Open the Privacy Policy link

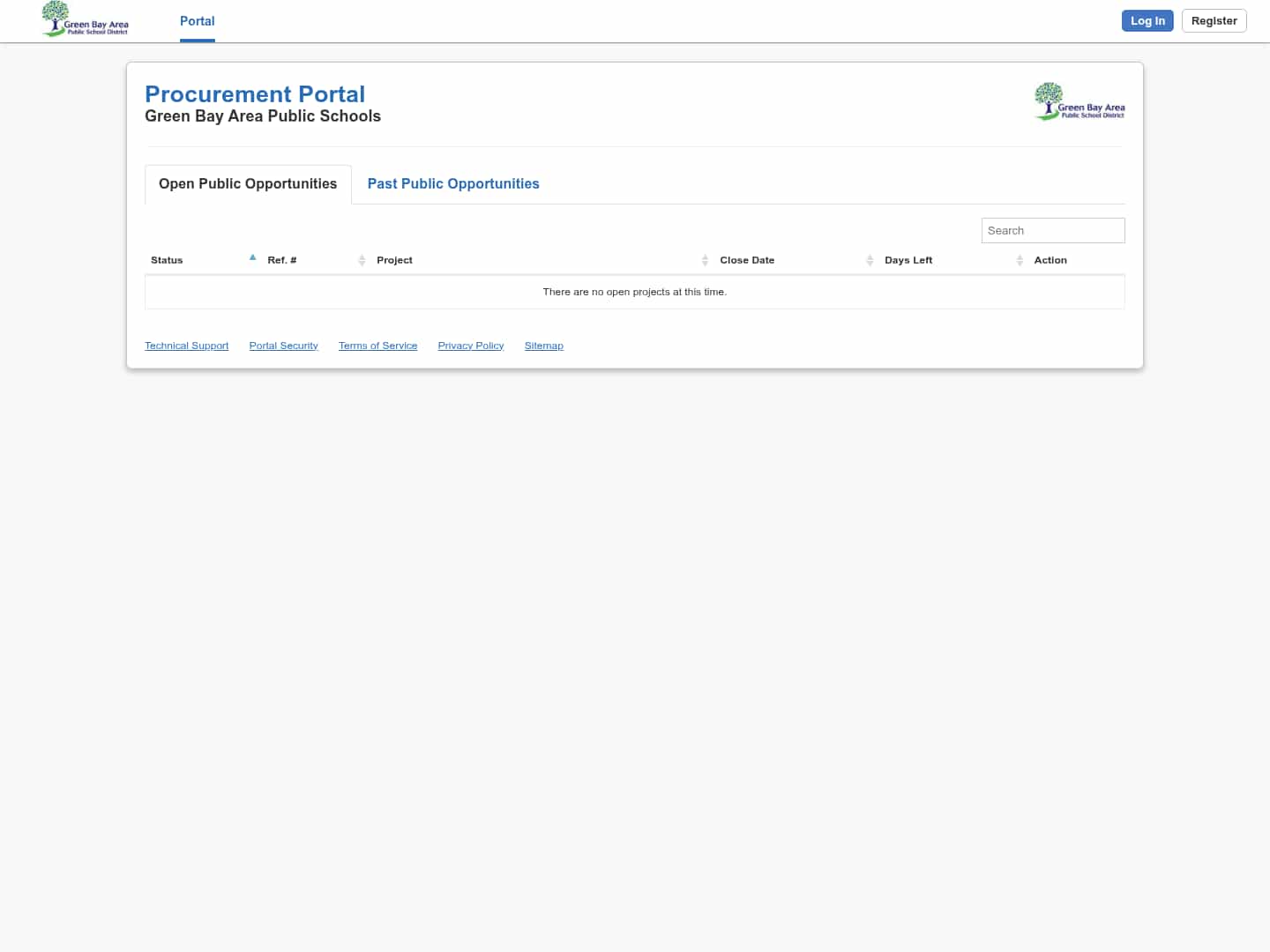[x=470, y=346]
